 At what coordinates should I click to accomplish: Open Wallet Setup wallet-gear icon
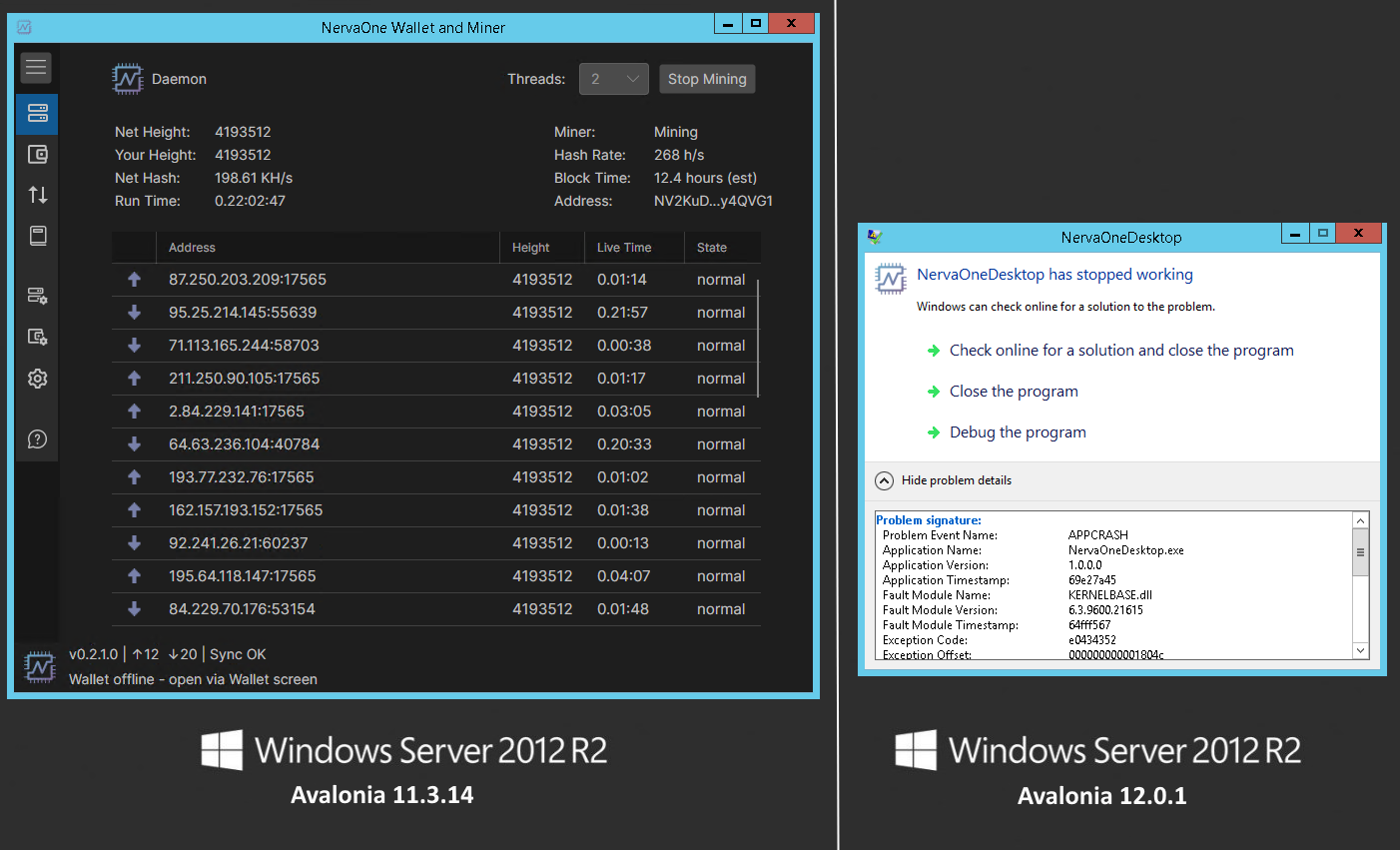pos(37,337)
